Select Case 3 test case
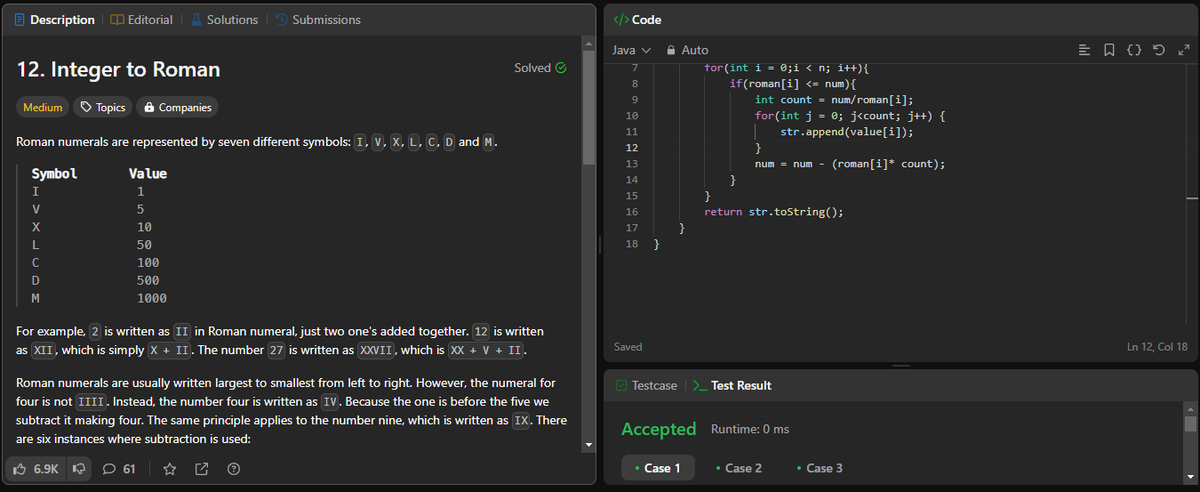This screenshot has height=492, width=1200. 820,468
